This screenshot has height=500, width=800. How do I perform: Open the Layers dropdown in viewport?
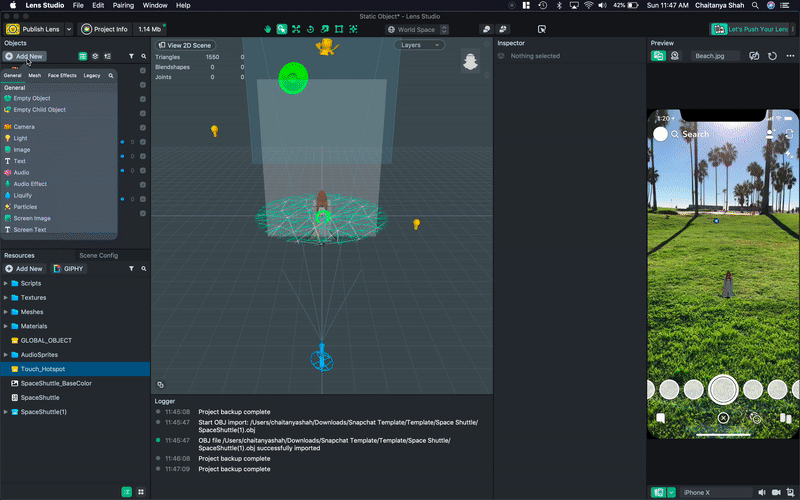[421, 45]
